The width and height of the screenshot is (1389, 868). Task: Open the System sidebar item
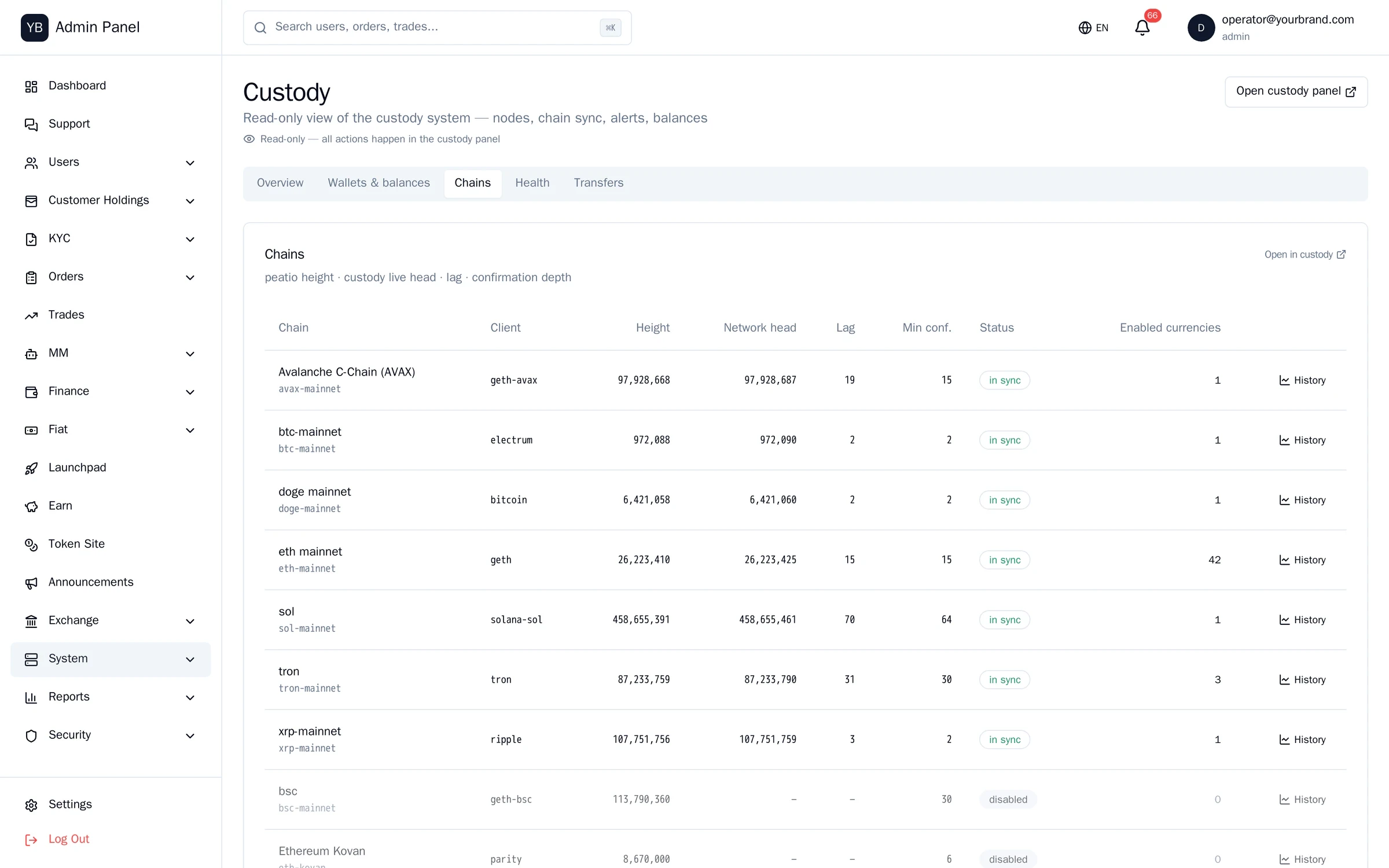[x=111, y=659]
